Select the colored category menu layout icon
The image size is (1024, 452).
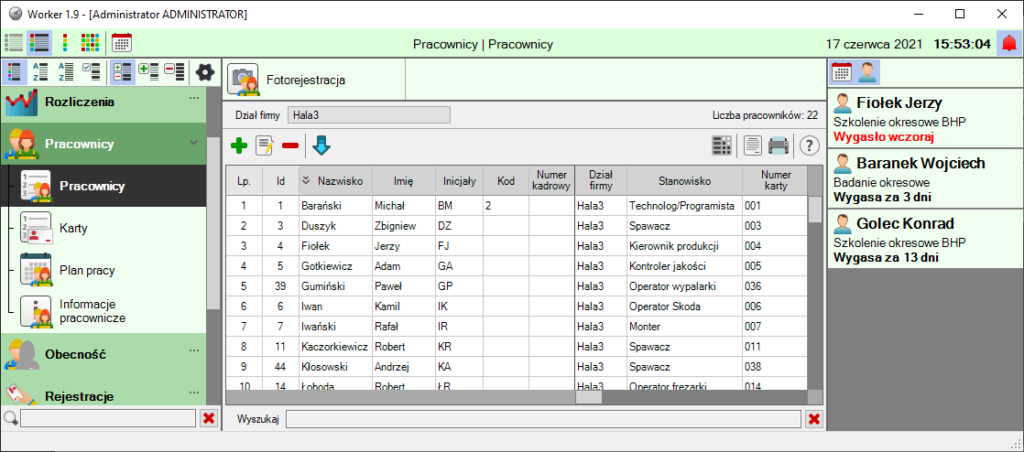point(15,72)
